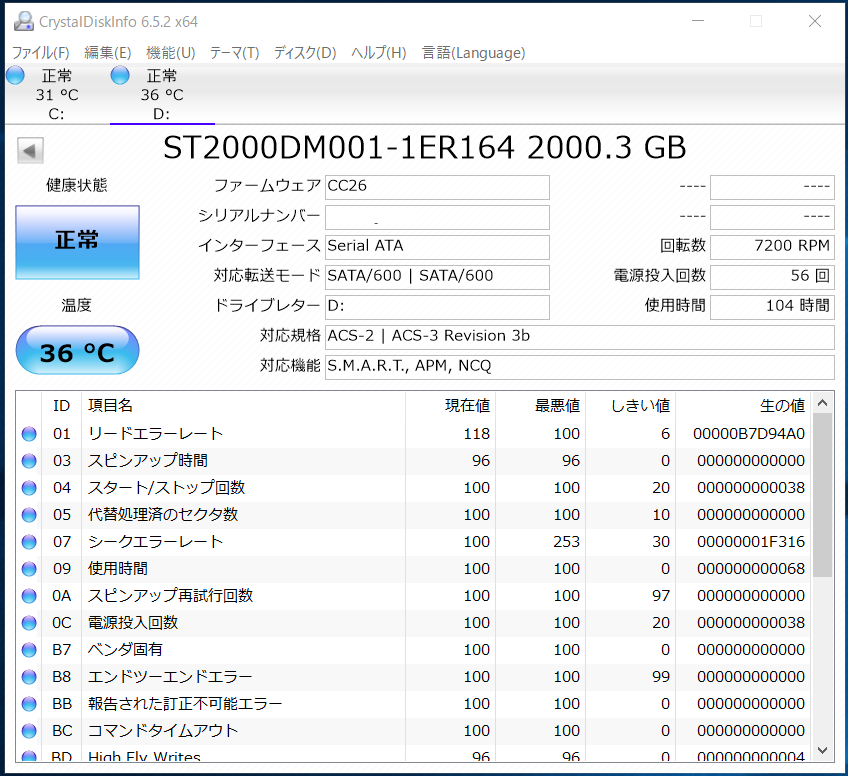848x776 pixels.
Task: Click threshold 97 in スピンアップ再試行回数 row
Action: tap(661, 596)
